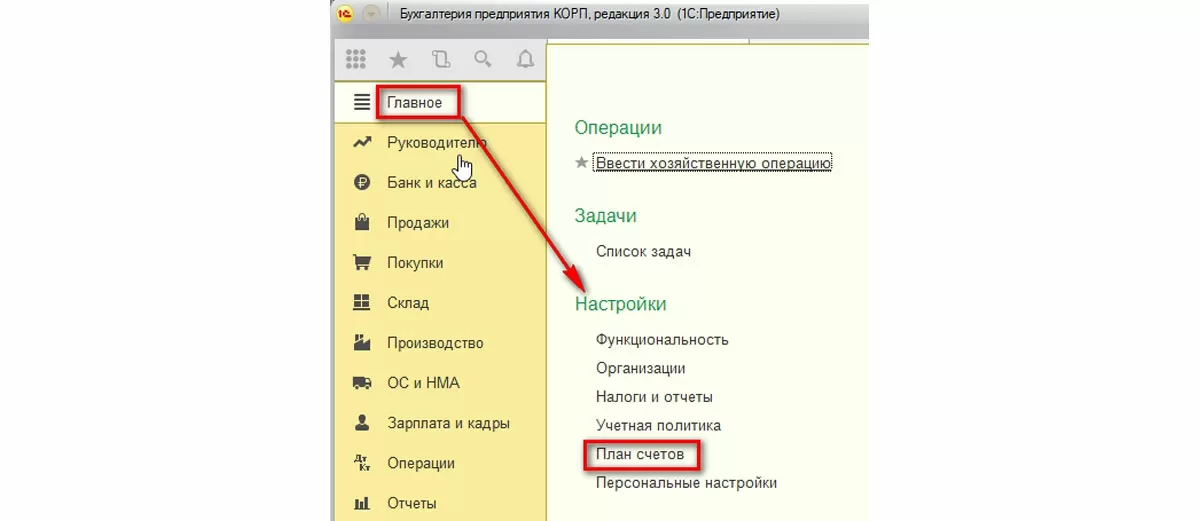The height and width of the screenshot is (521, 1200).
Task: Open the Руководителю section
Action: 436,143
